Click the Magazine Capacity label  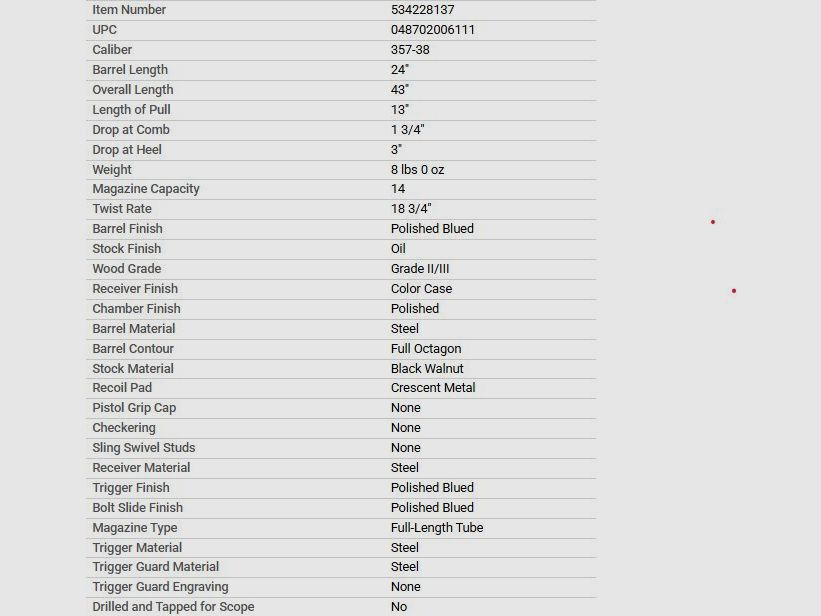(x=146, y=189)
